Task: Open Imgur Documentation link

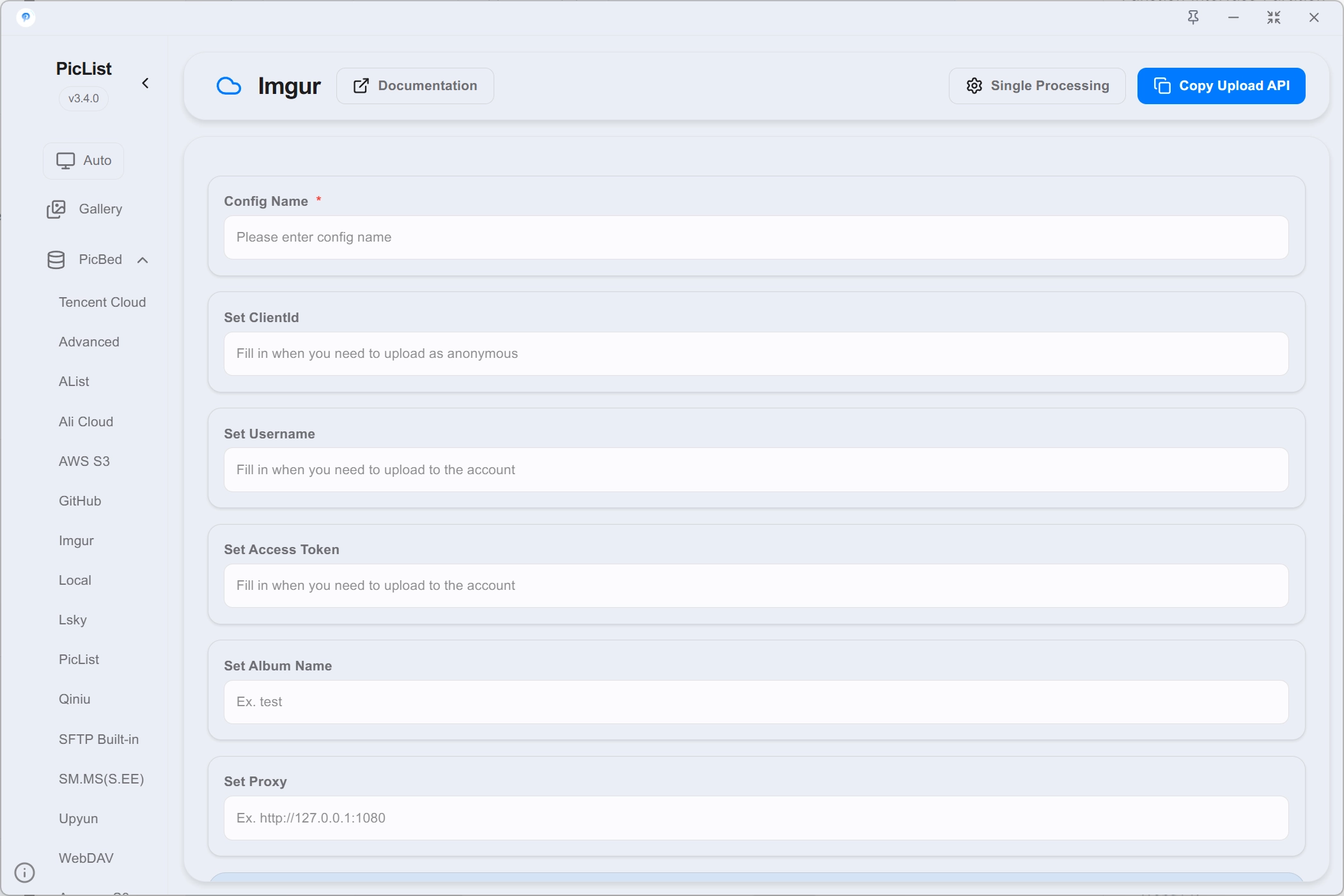Action: tap(415, 86)
